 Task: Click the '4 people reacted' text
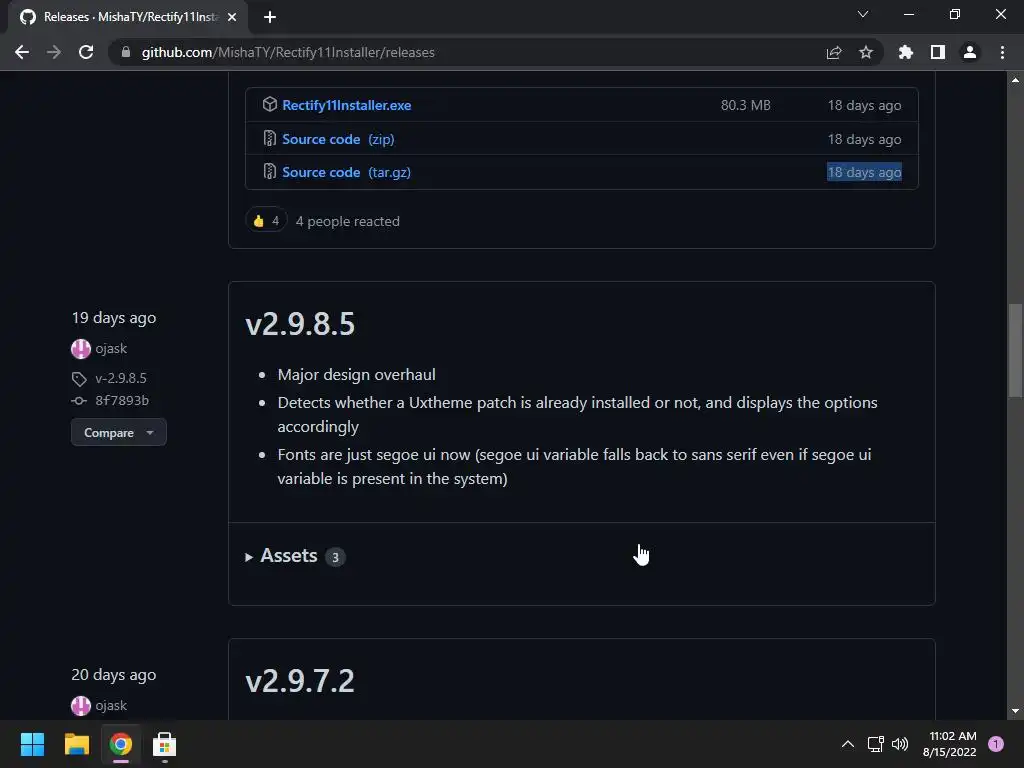347,221
